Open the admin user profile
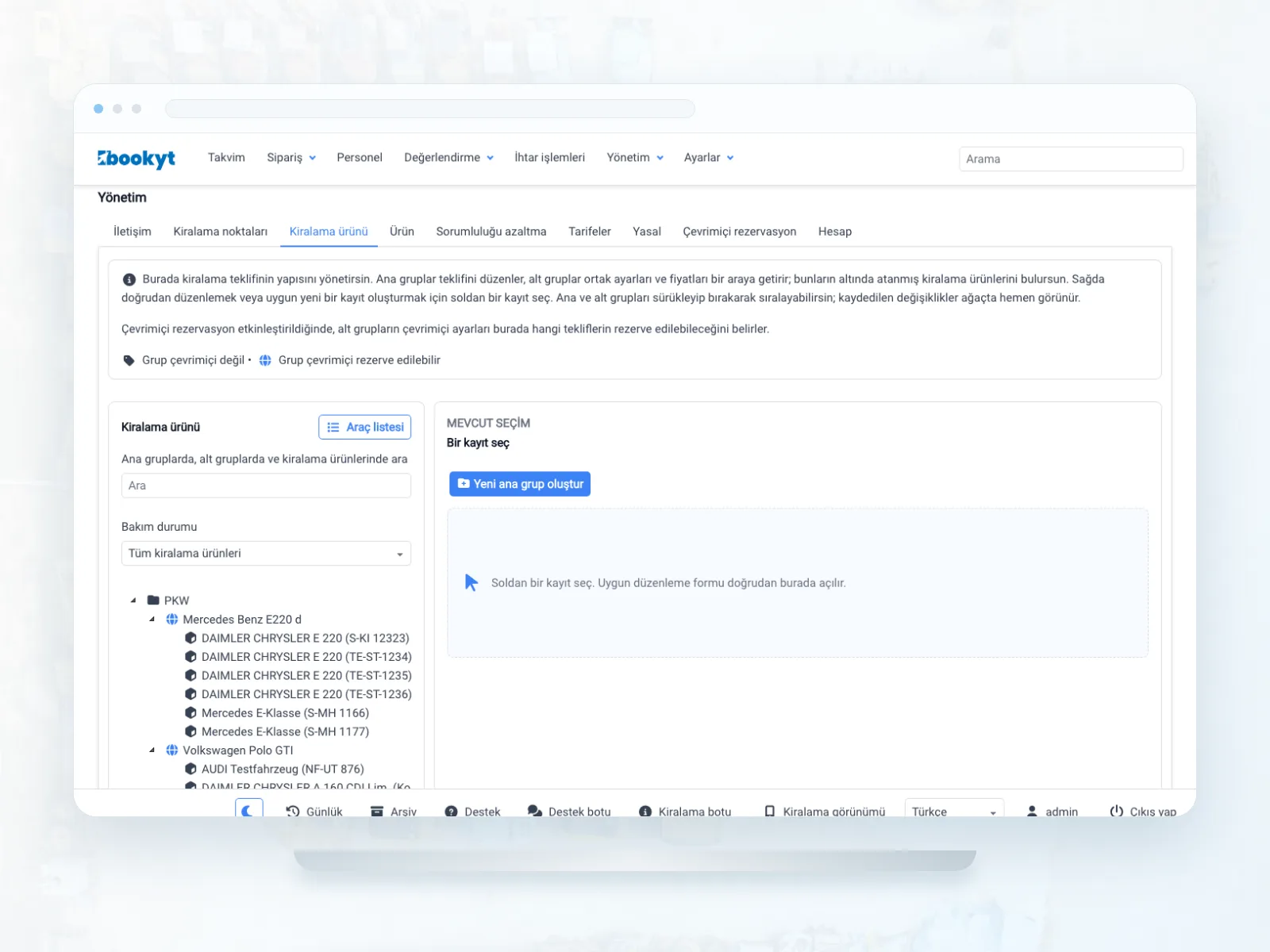 [x=1053, y=811]
